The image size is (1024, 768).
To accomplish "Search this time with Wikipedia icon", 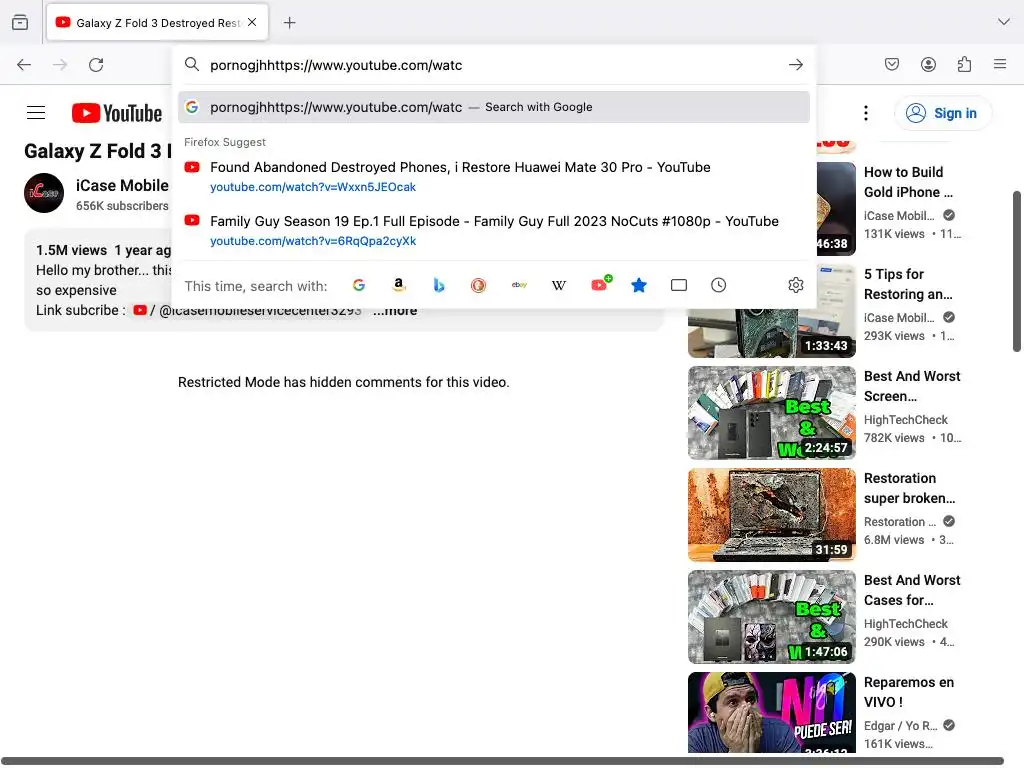I will [559, 285].
